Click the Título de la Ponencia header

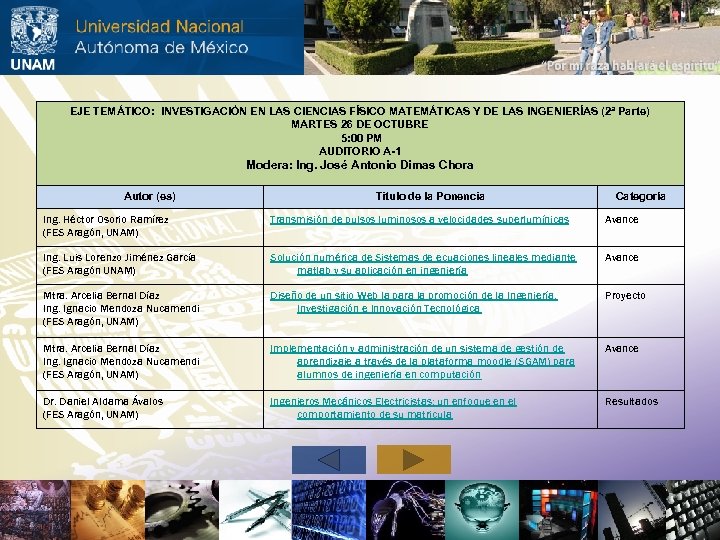(430, 197)
